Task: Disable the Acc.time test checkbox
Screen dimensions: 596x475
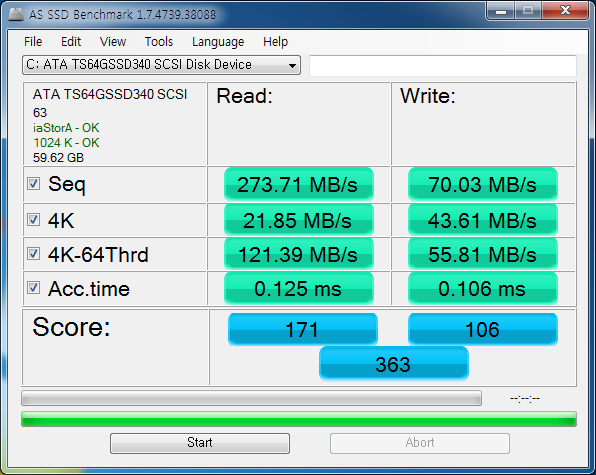Action: 33,288
